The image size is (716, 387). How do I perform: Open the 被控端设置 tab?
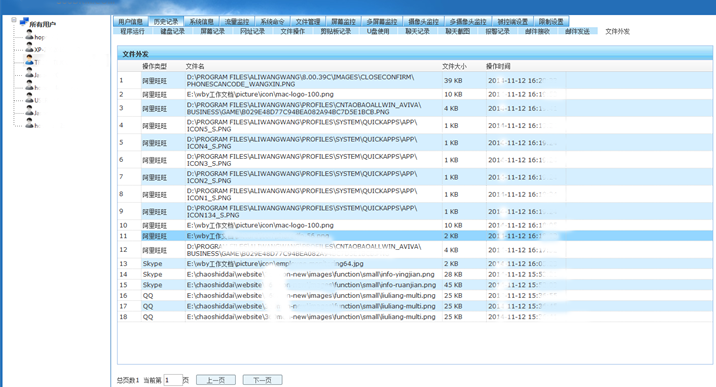[x=512, y=21]
